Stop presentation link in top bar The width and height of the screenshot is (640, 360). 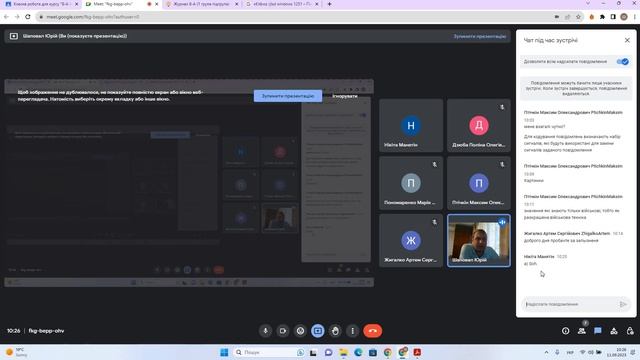coord(480,36)
